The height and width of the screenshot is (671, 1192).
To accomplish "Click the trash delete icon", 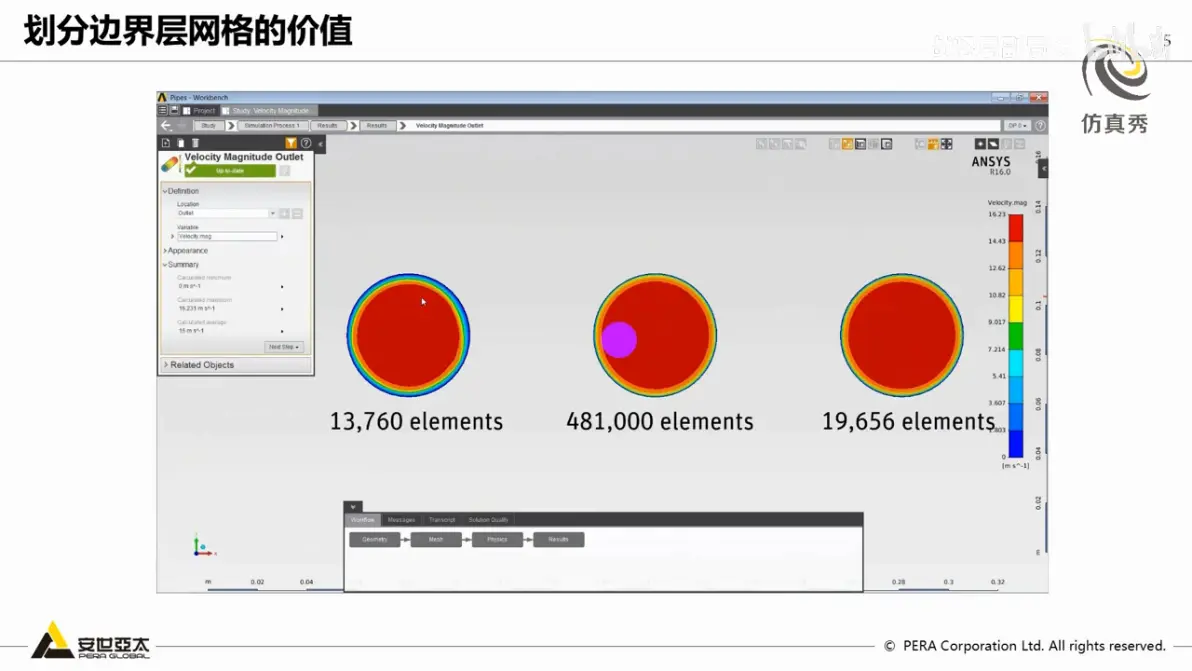I will pyautogui.click(x=195, y=143).
